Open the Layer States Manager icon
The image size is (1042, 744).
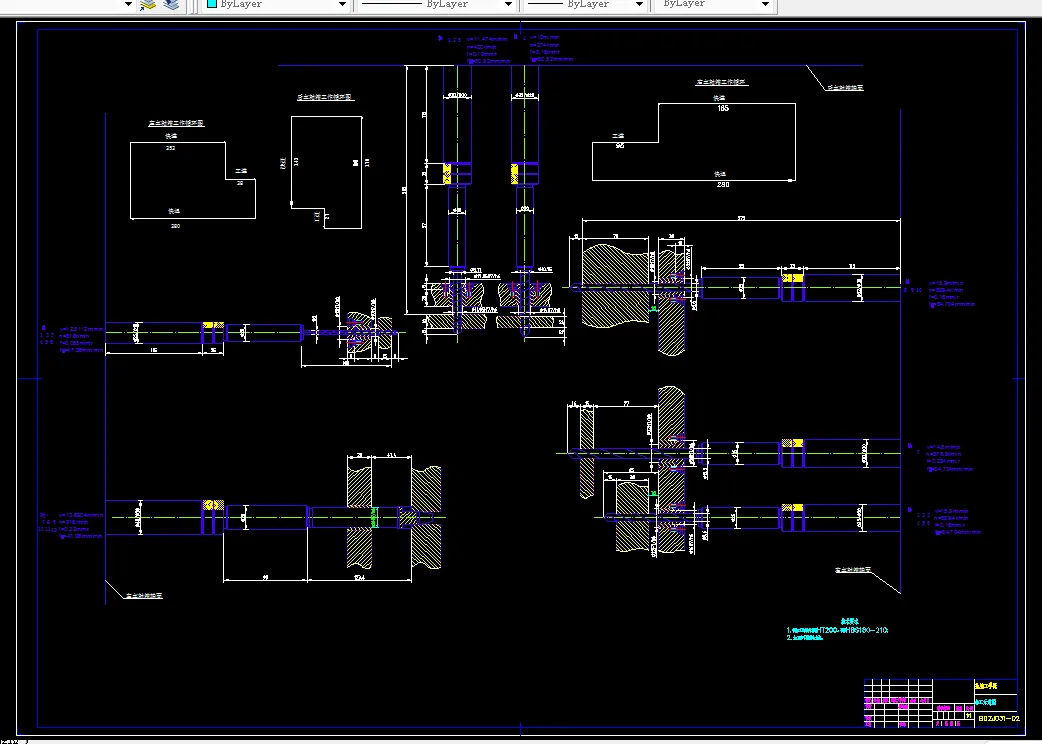point(171,5)
